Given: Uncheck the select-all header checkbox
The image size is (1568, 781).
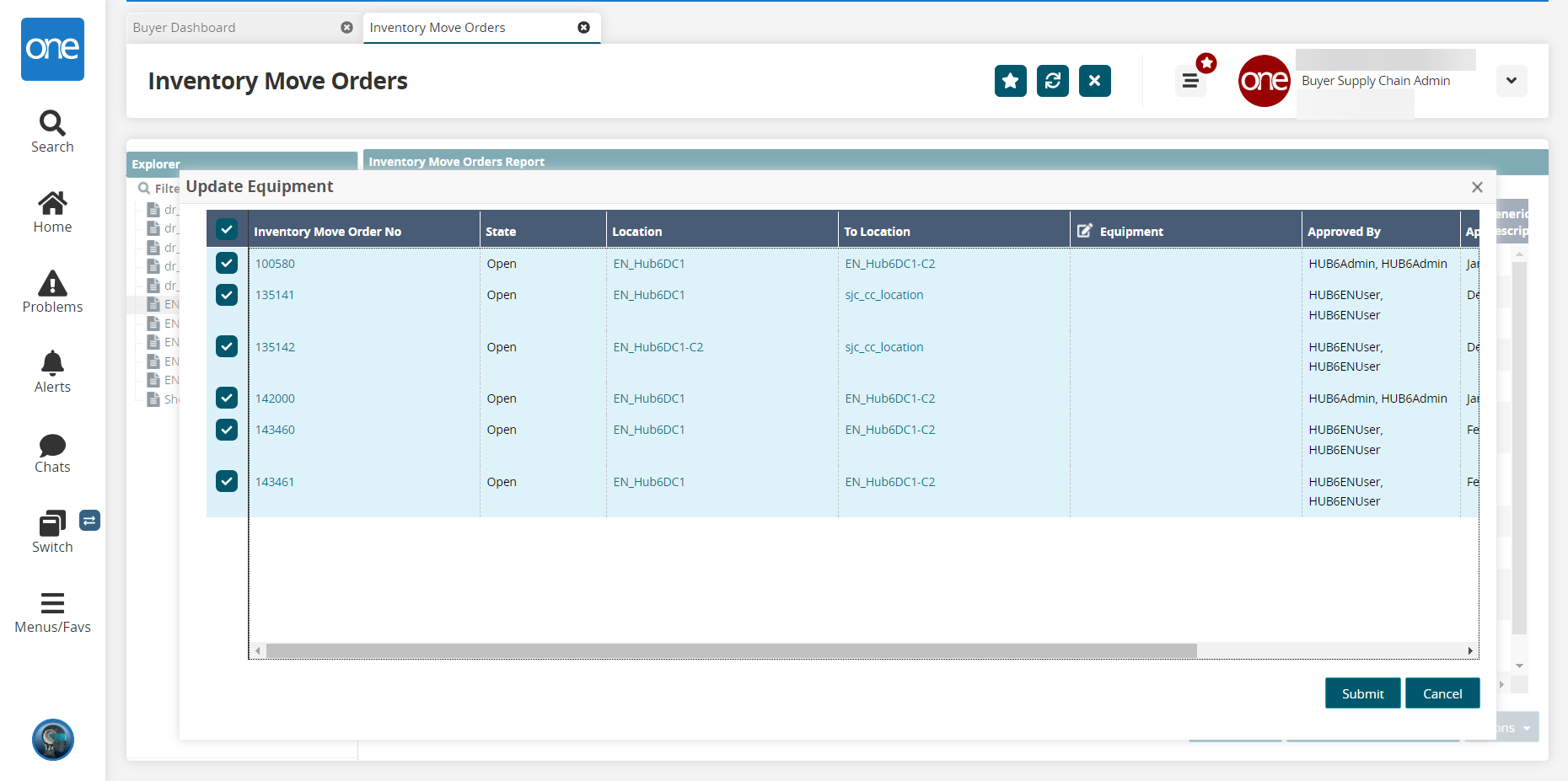Looking at the screenshot, I should click(x=227, y=230).
